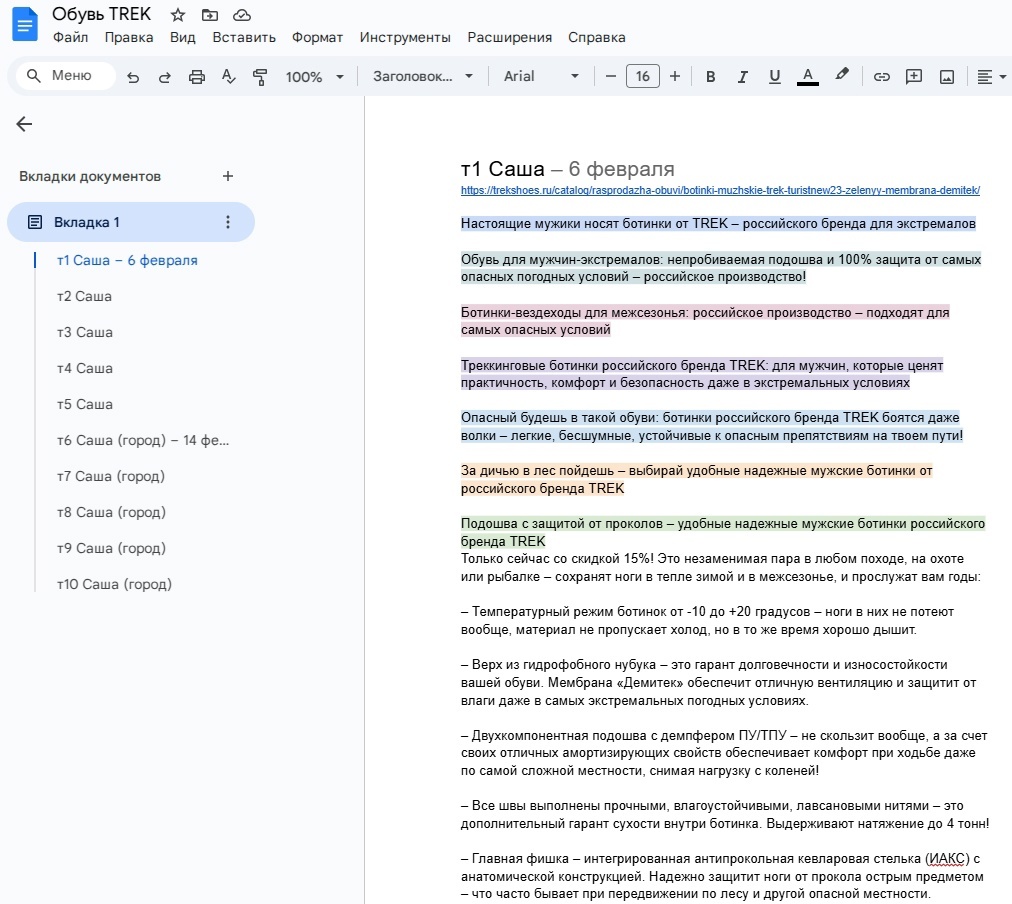Open the Заголовок paragraph style dropdown
This screenshot has height=904, width=1012.
tap(423, 76)
